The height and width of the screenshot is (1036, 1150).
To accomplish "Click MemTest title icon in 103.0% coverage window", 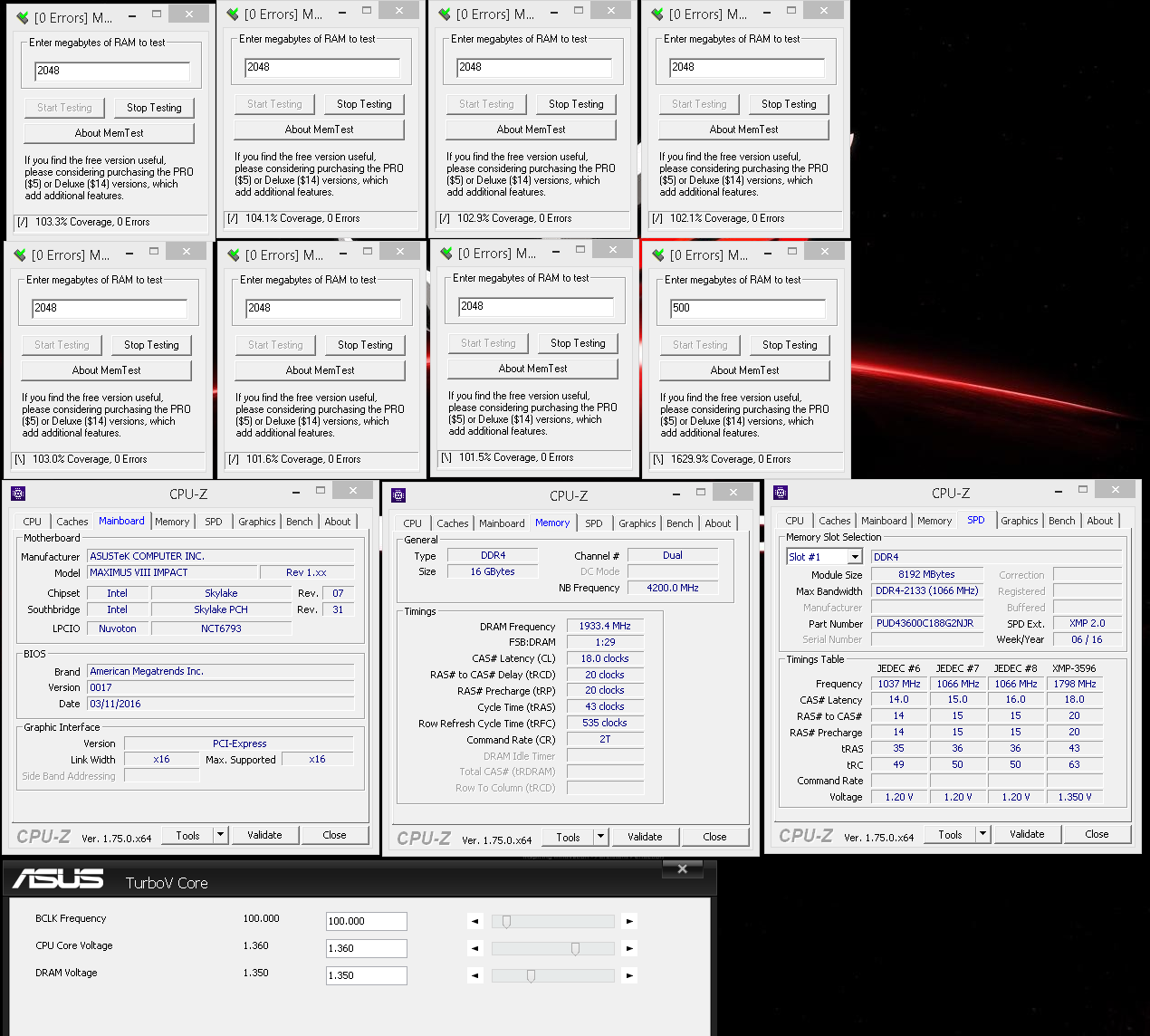I will (x=21, y=254).
